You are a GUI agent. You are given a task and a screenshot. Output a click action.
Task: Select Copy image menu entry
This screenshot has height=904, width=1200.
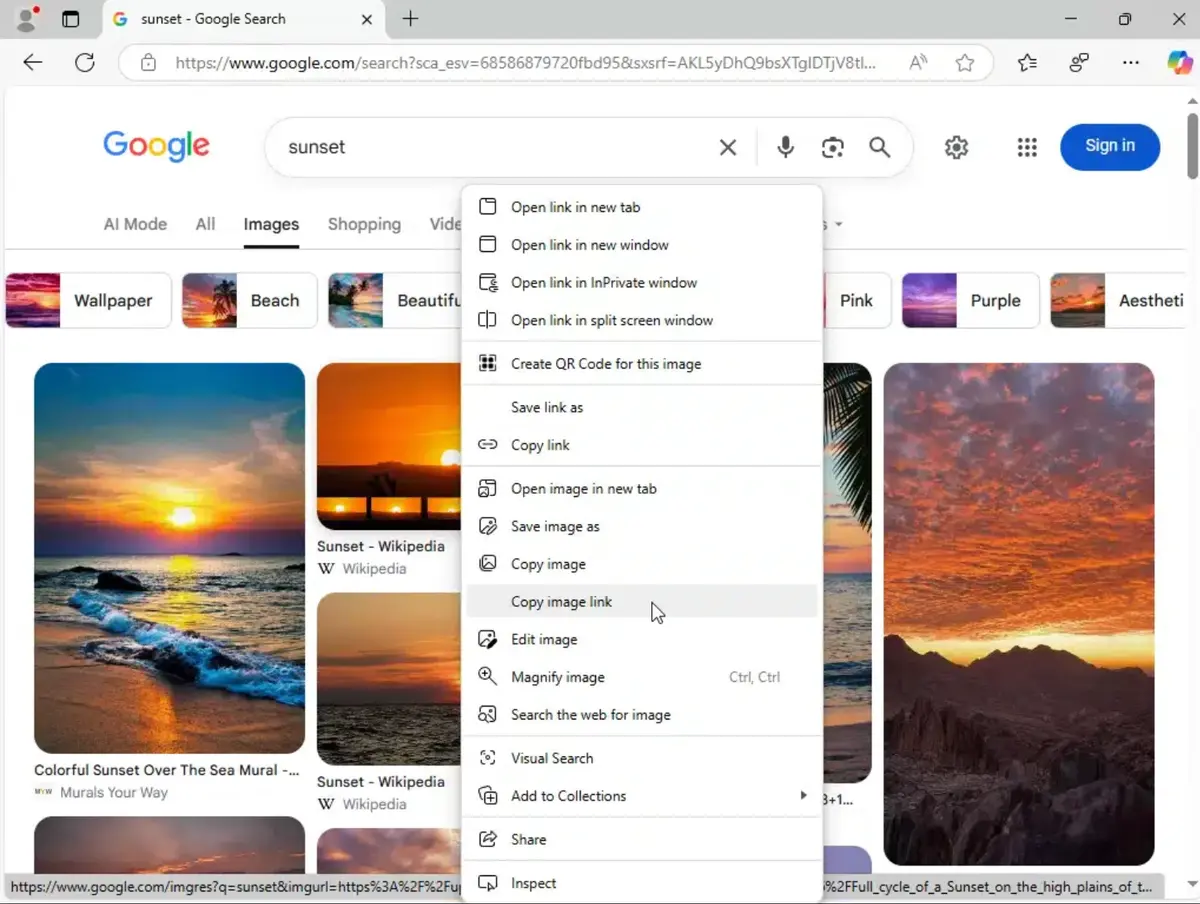pos(642,564)
